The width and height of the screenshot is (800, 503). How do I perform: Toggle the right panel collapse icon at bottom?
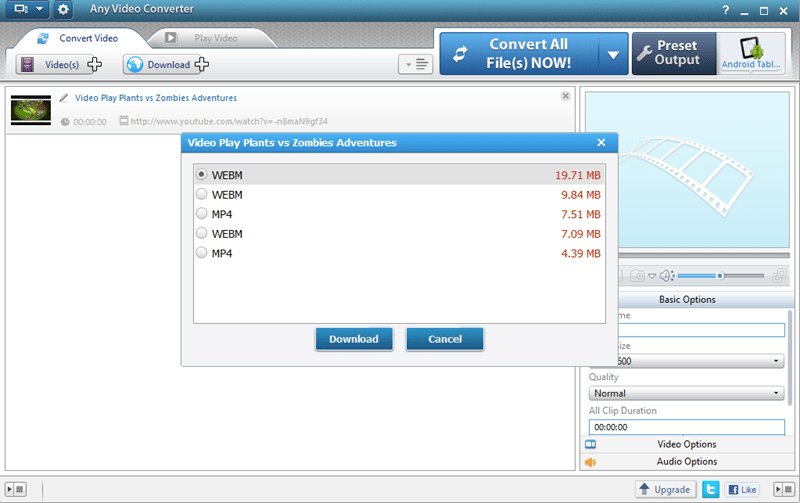coord(784,490)
